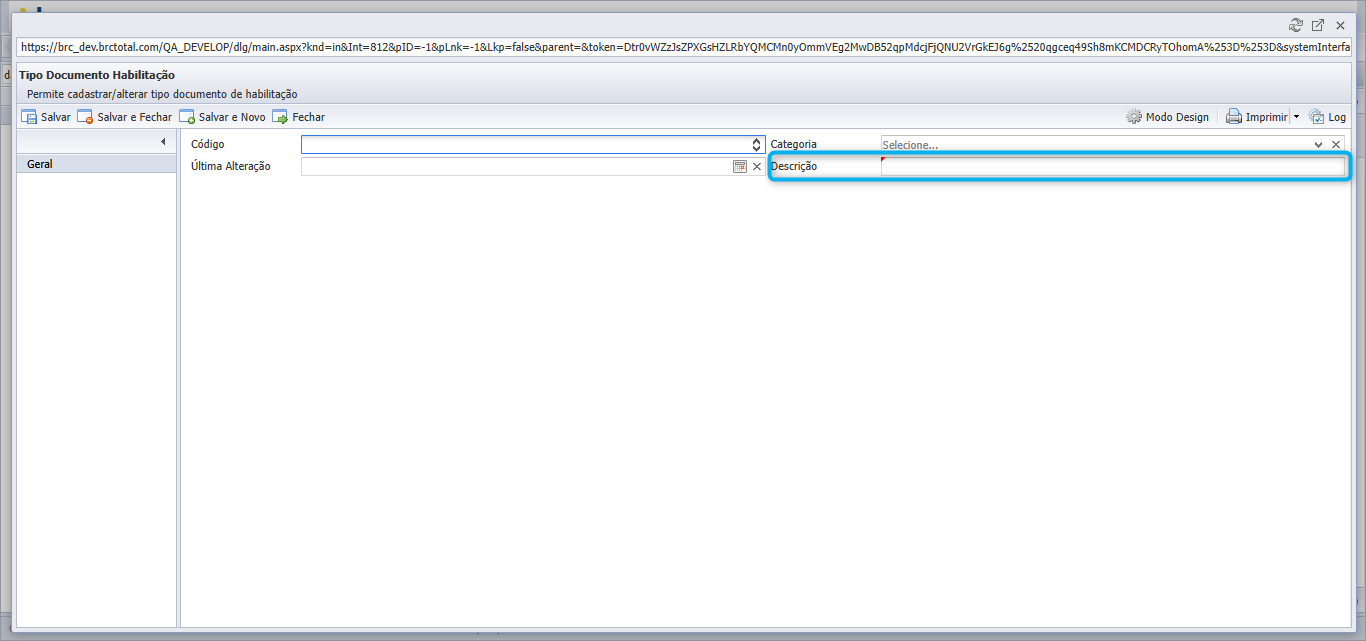Click the Última Alteração date field

coord(516,166)
